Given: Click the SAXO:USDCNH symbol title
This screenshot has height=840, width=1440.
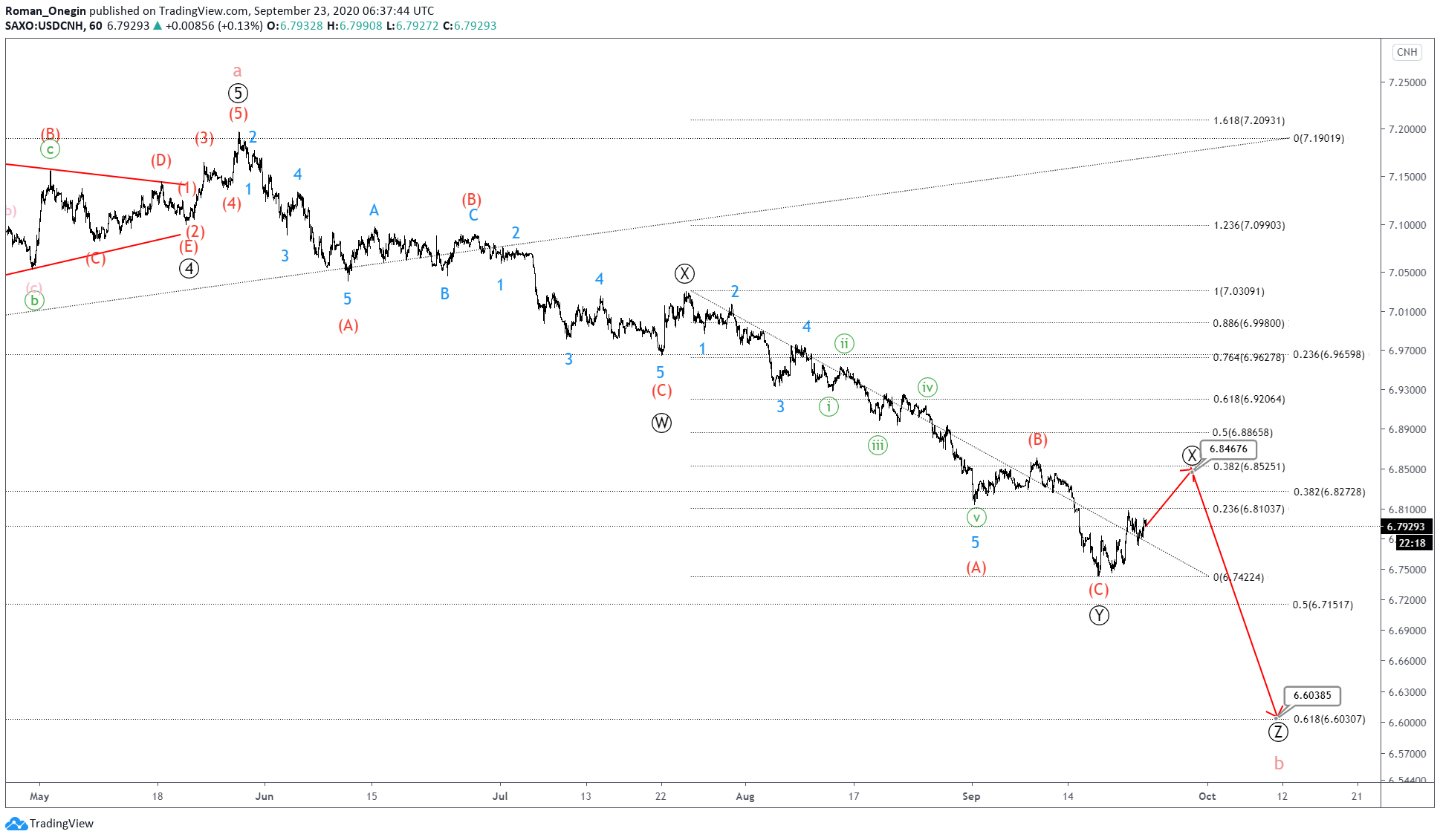Looking at the screenshot, I should (45, 25).
